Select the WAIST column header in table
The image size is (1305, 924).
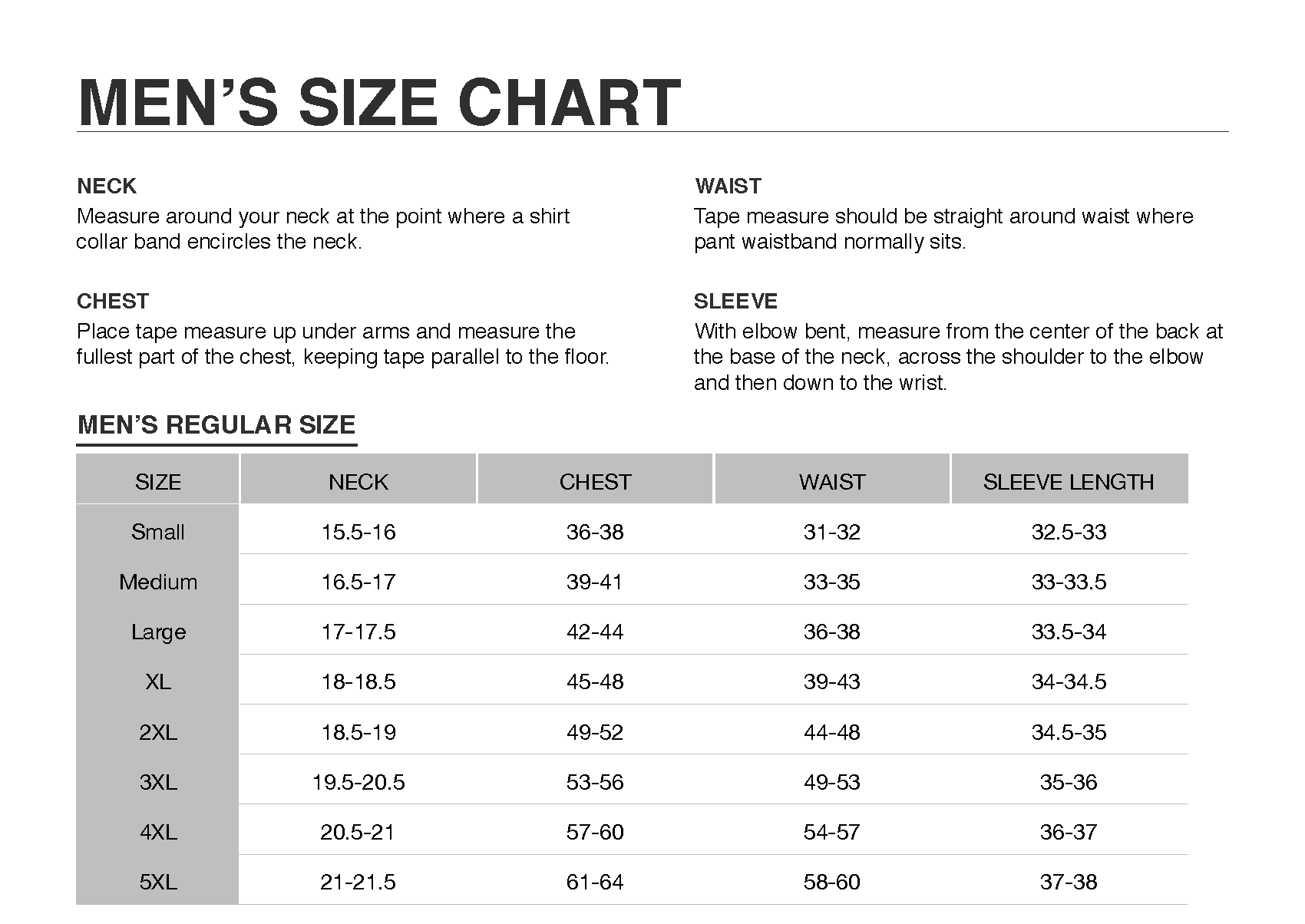point(832,482)
